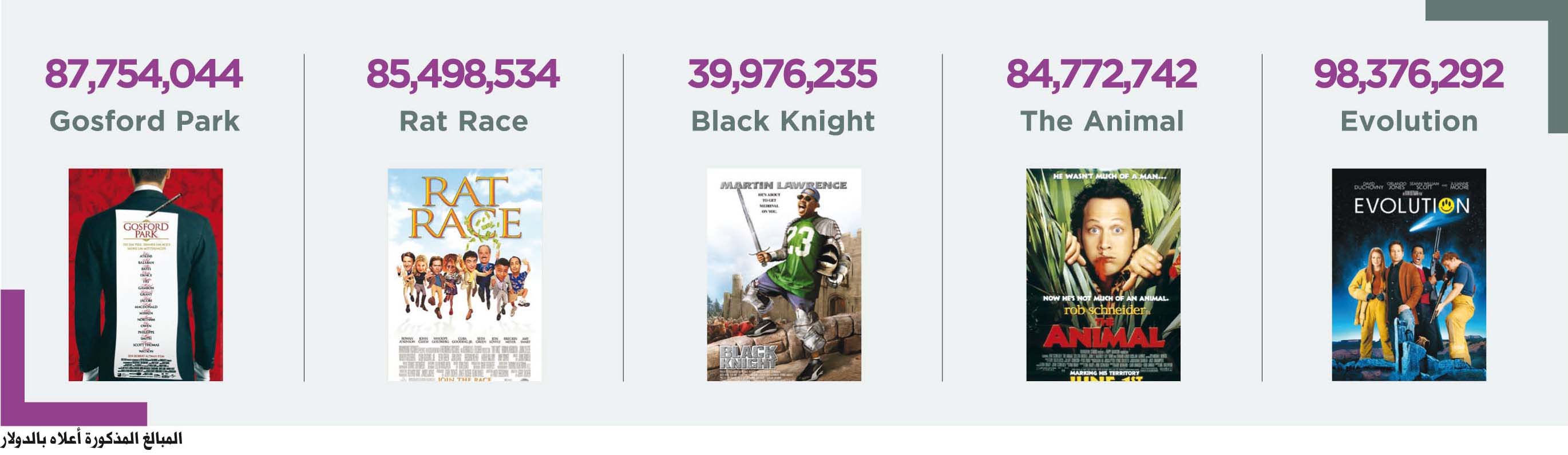This screenshot has height=455, width=1568.
Task: Select the Black Knight poster
Action: 784,275
